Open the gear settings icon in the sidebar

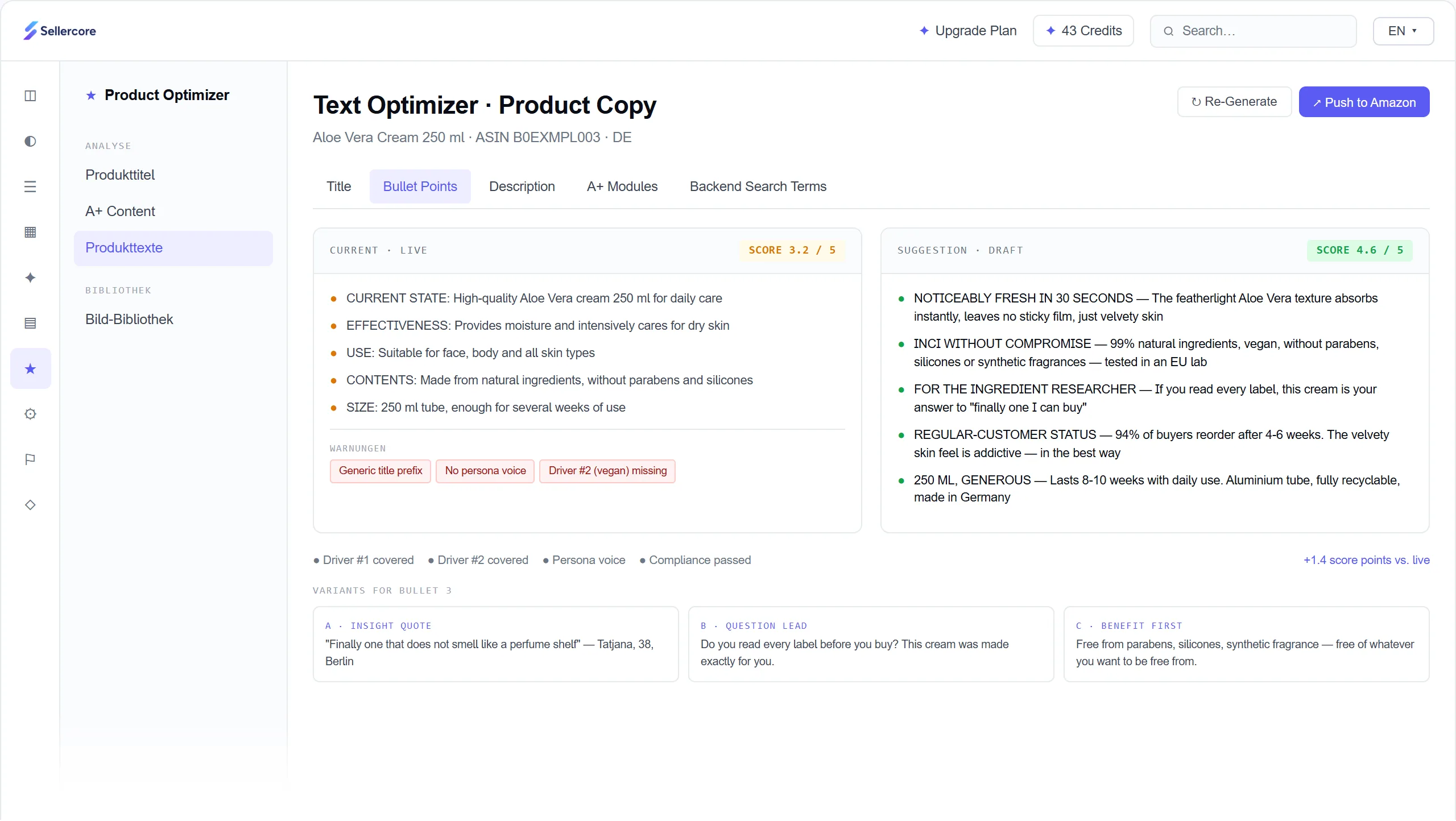tap(30, 414)
